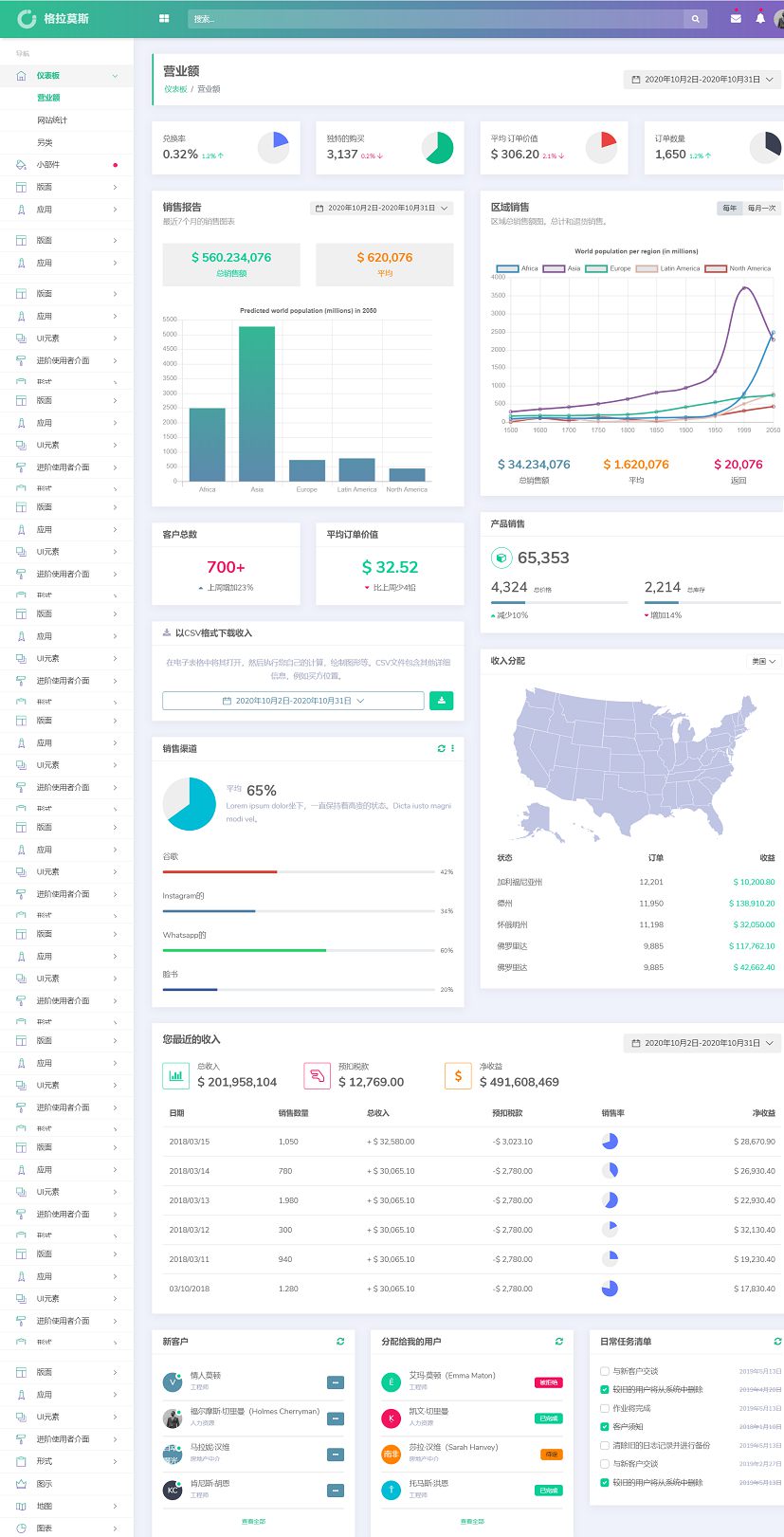Open the bell notifications icon
Screen dimensions: 784x1537
point(760,18)
